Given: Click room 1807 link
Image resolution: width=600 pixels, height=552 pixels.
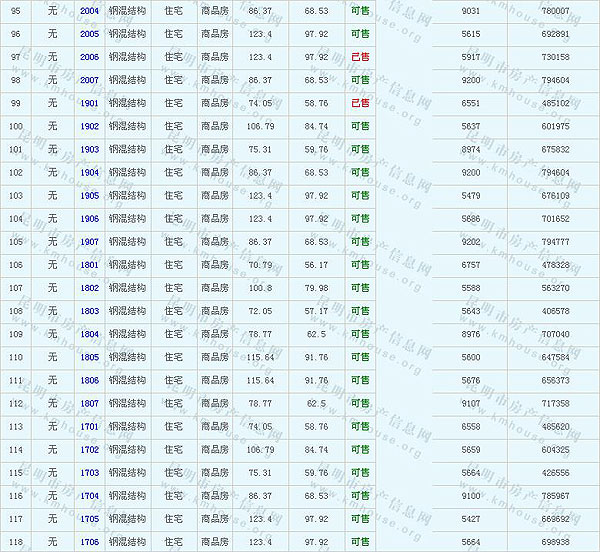Looking at the screenshot, I should tap(89, 403).
